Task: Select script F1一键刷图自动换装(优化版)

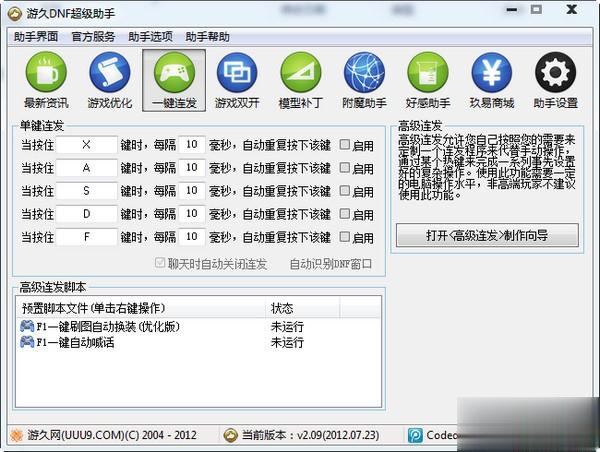Action: tap(108, 326)
